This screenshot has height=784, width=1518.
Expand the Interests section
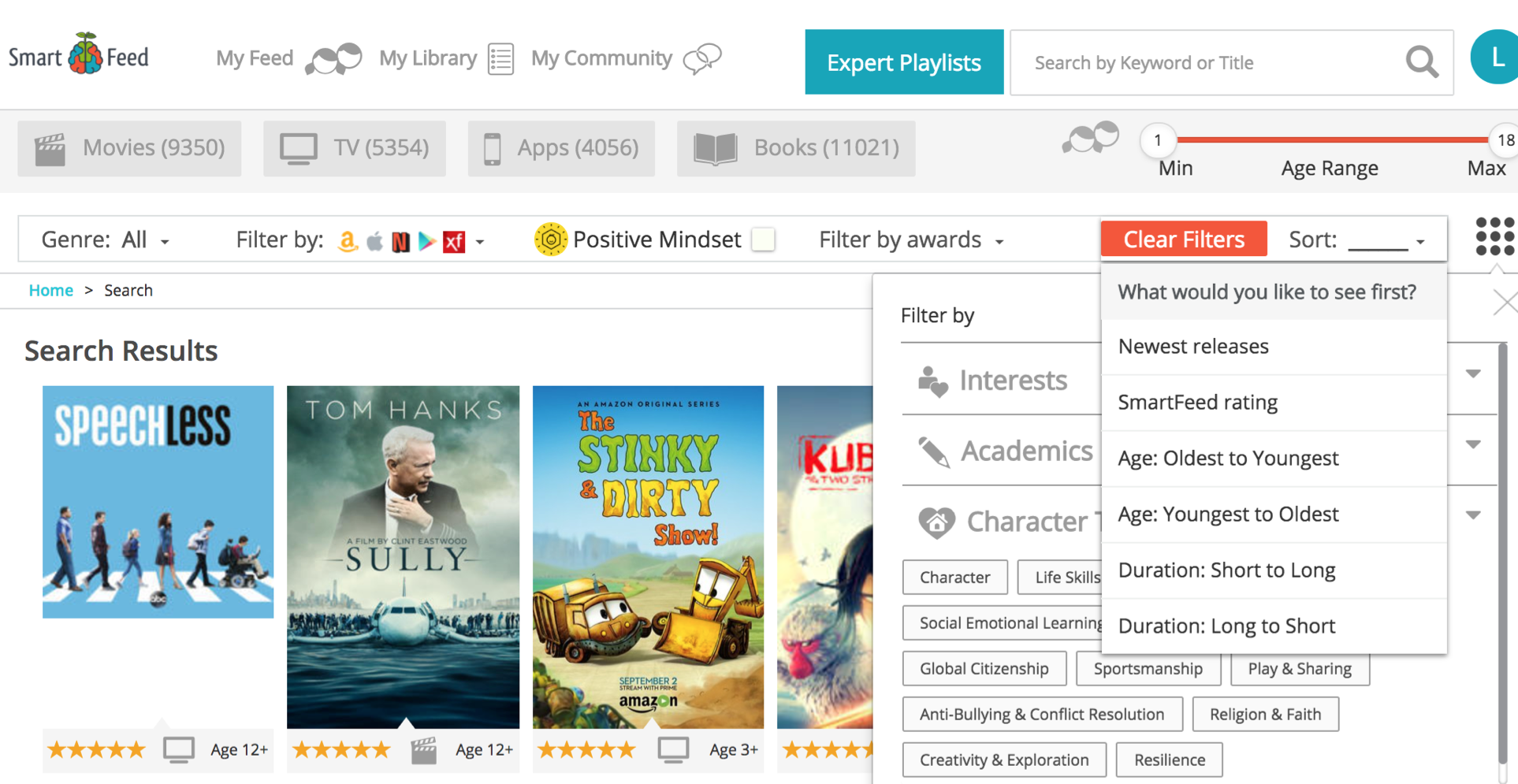coord(1473,373)
